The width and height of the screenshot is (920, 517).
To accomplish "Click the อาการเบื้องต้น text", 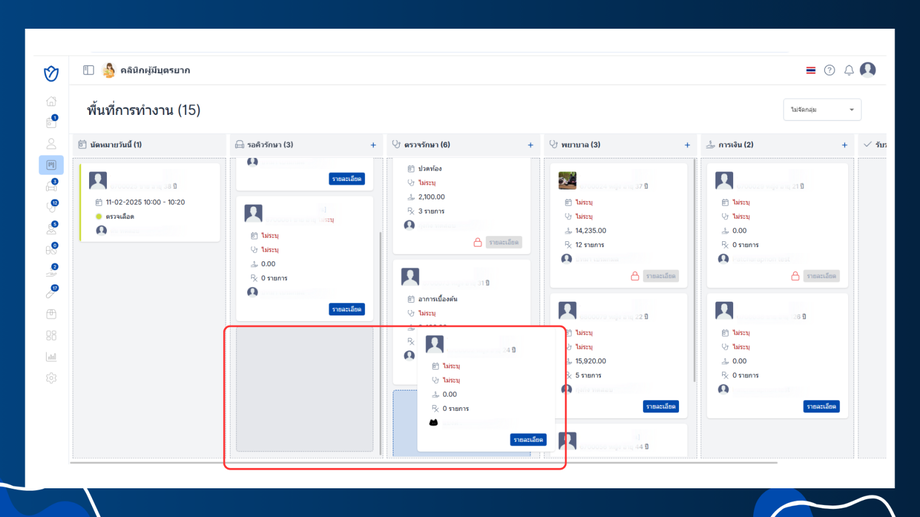I will coord(438,299).
